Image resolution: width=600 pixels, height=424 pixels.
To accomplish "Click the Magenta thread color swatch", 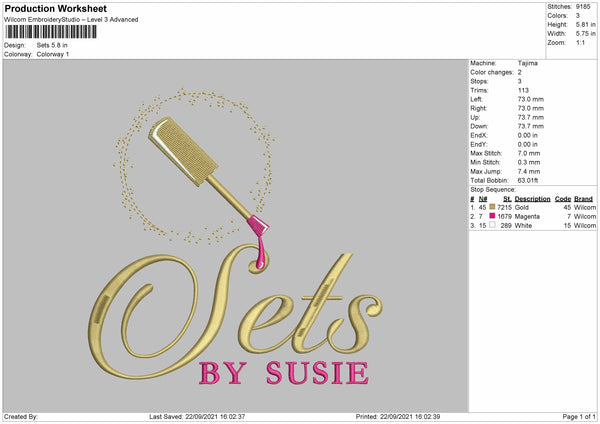I will click(492, 216).
